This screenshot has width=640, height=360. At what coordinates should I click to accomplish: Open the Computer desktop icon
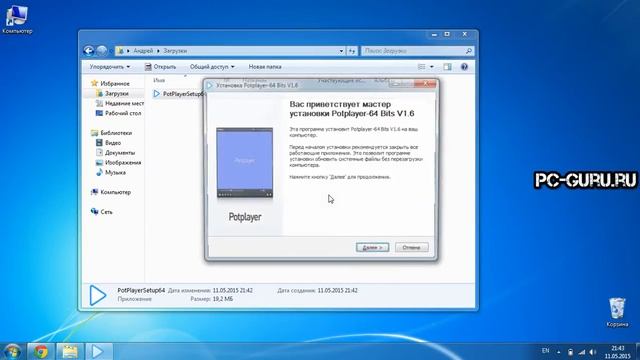17,19
